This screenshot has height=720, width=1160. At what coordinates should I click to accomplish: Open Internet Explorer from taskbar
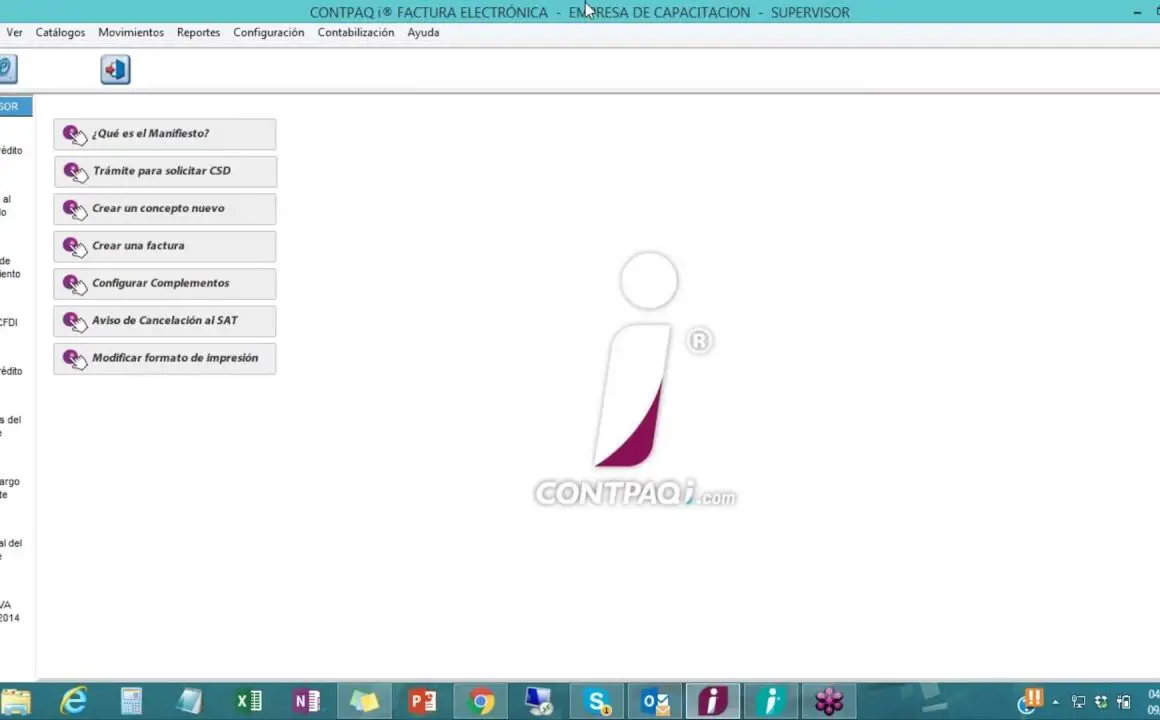point(74,701)
